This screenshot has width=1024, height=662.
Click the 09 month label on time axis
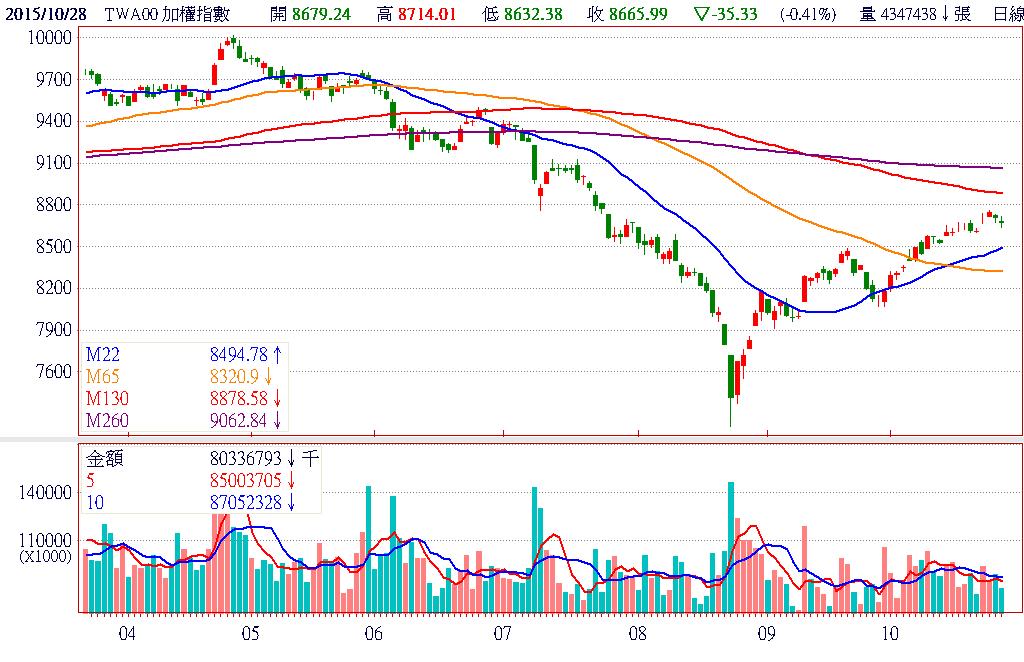tap(768, 633)
